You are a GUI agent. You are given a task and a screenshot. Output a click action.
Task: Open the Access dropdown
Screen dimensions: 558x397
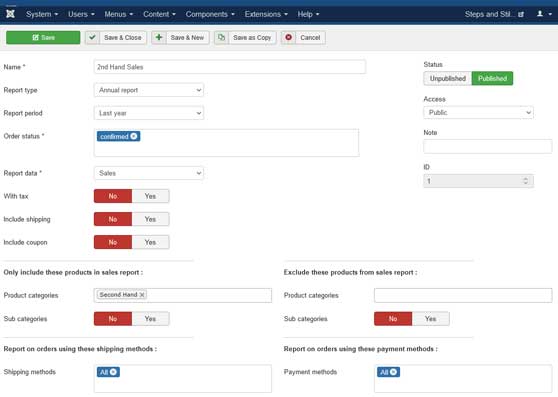478,112
